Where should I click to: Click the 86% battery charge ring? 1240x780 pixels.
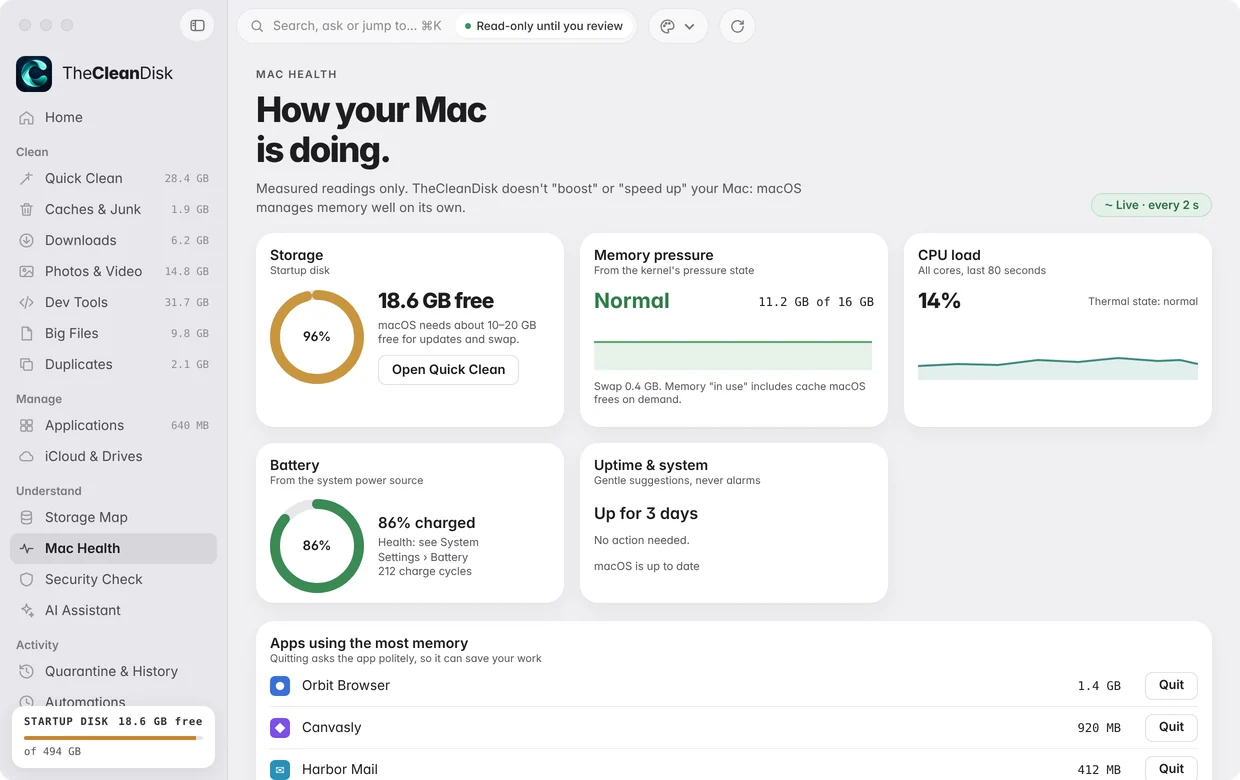[317, 546]
